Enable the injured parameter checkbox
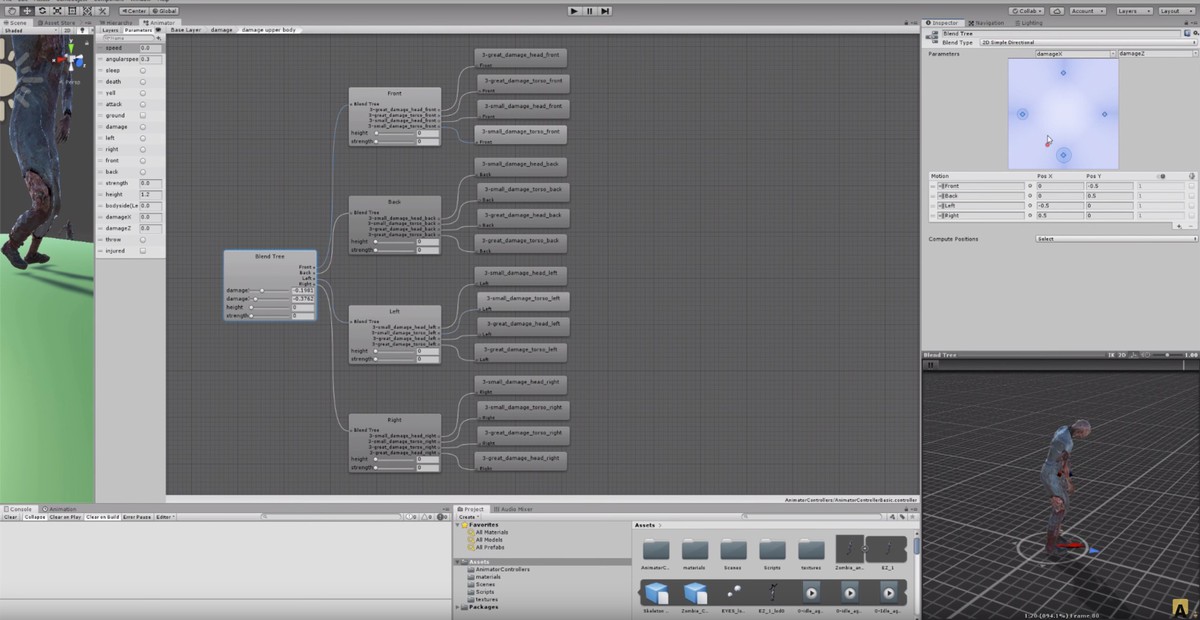1200x620 pixels. [x=143, y=250]
